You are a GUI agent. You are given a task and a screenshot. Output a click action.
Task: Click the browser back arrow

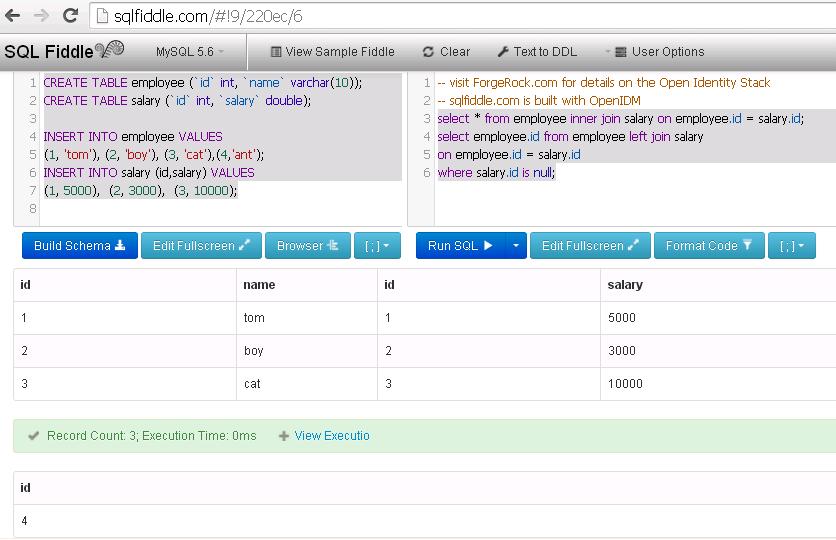pyautogui.click(x=13, y=16)
